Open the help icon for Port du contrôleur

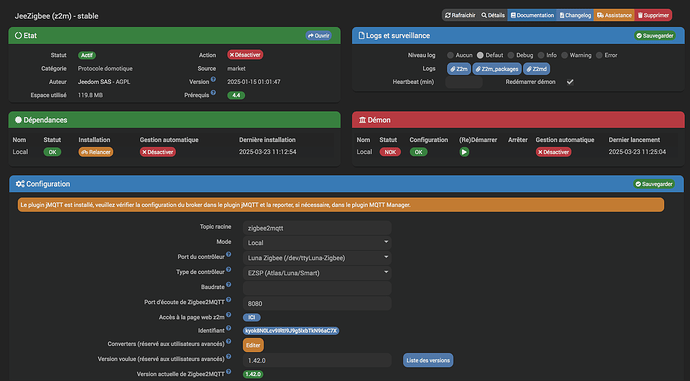228,255
